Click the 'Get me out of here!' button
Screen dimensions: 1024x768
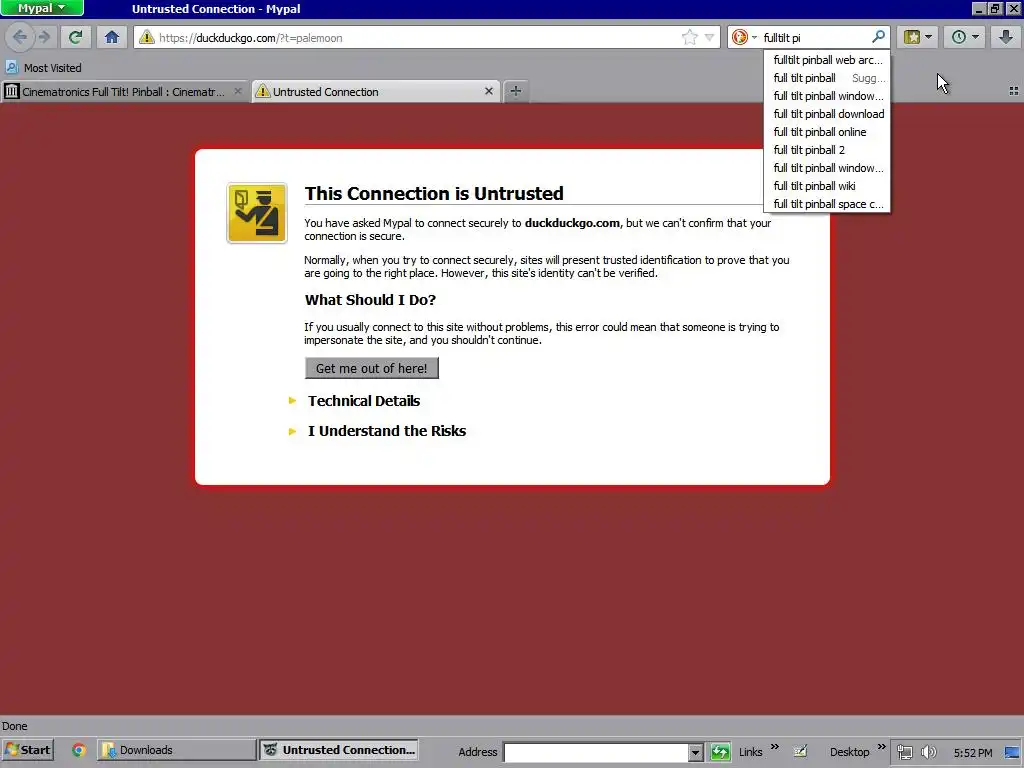(x=372, y=368)
